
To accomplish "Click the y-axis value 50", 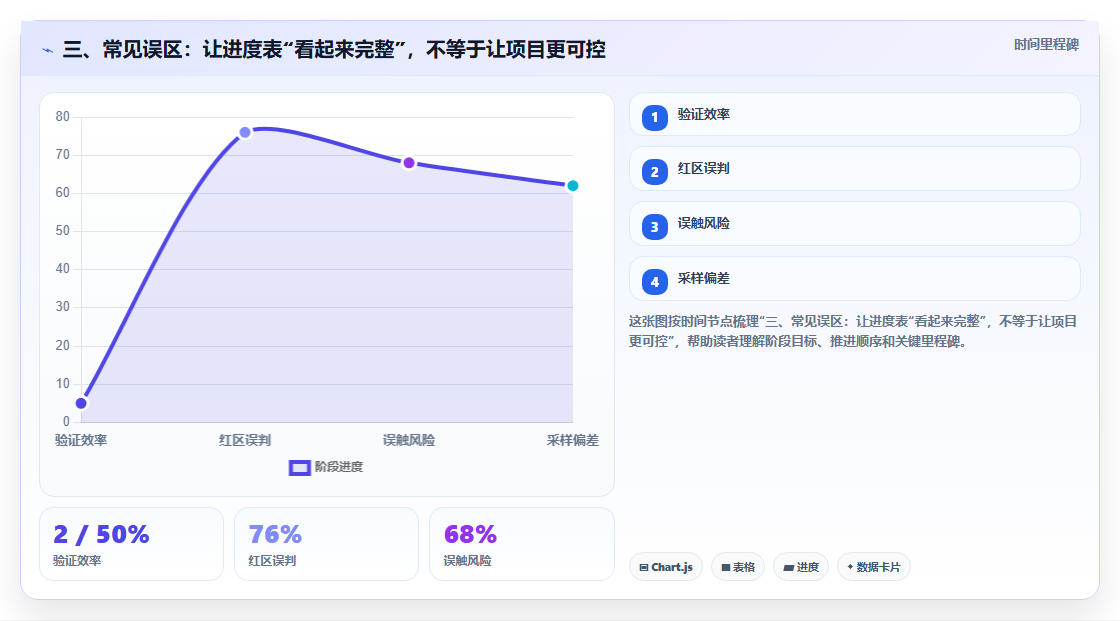I will pyautogui.click(x=63, y=231).
